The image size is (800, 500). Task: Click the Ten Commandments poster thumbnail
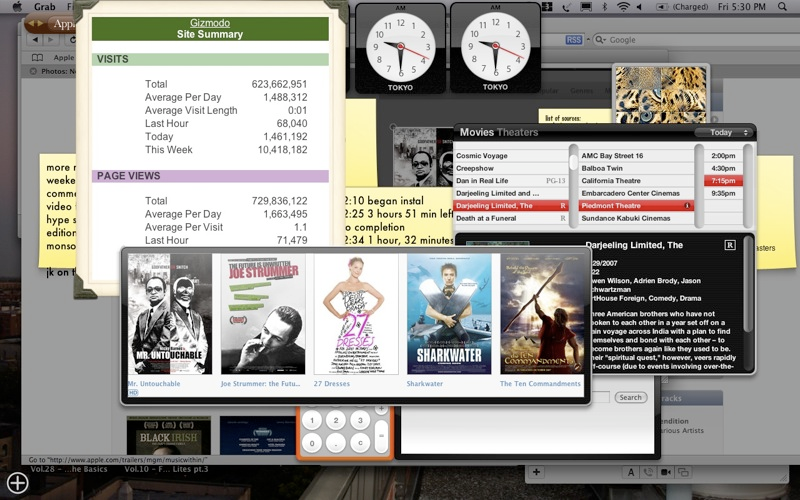[542, 314]
